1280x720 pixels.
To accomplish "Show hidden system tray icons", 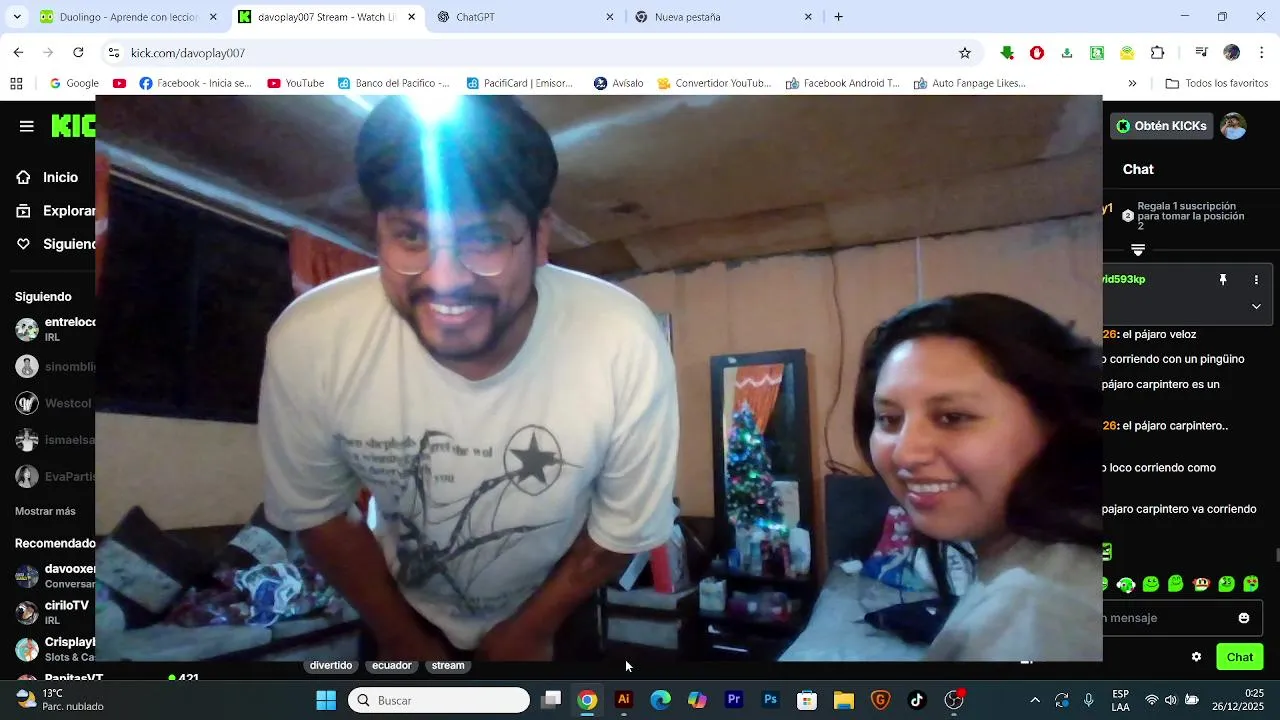I will point(1035,700).
